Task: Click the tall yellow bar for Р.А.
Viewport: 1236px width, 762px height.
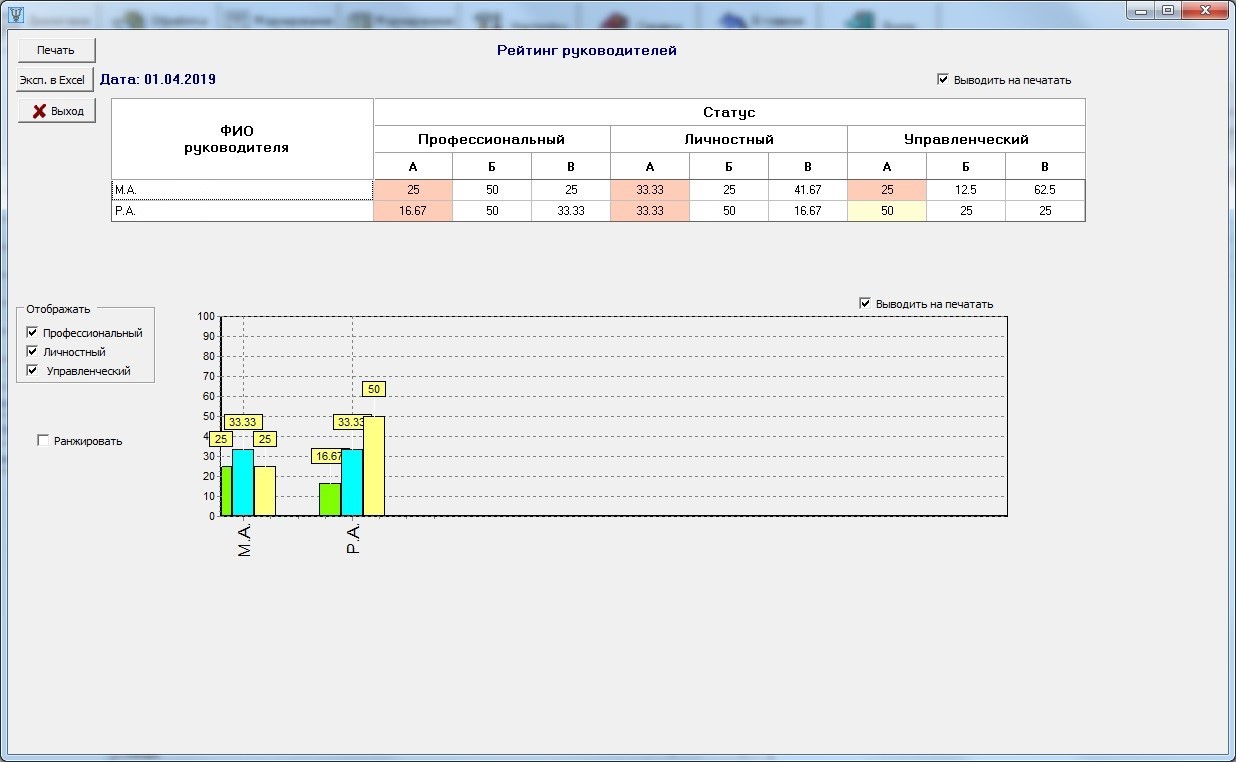Action: [x=374, y=466]
